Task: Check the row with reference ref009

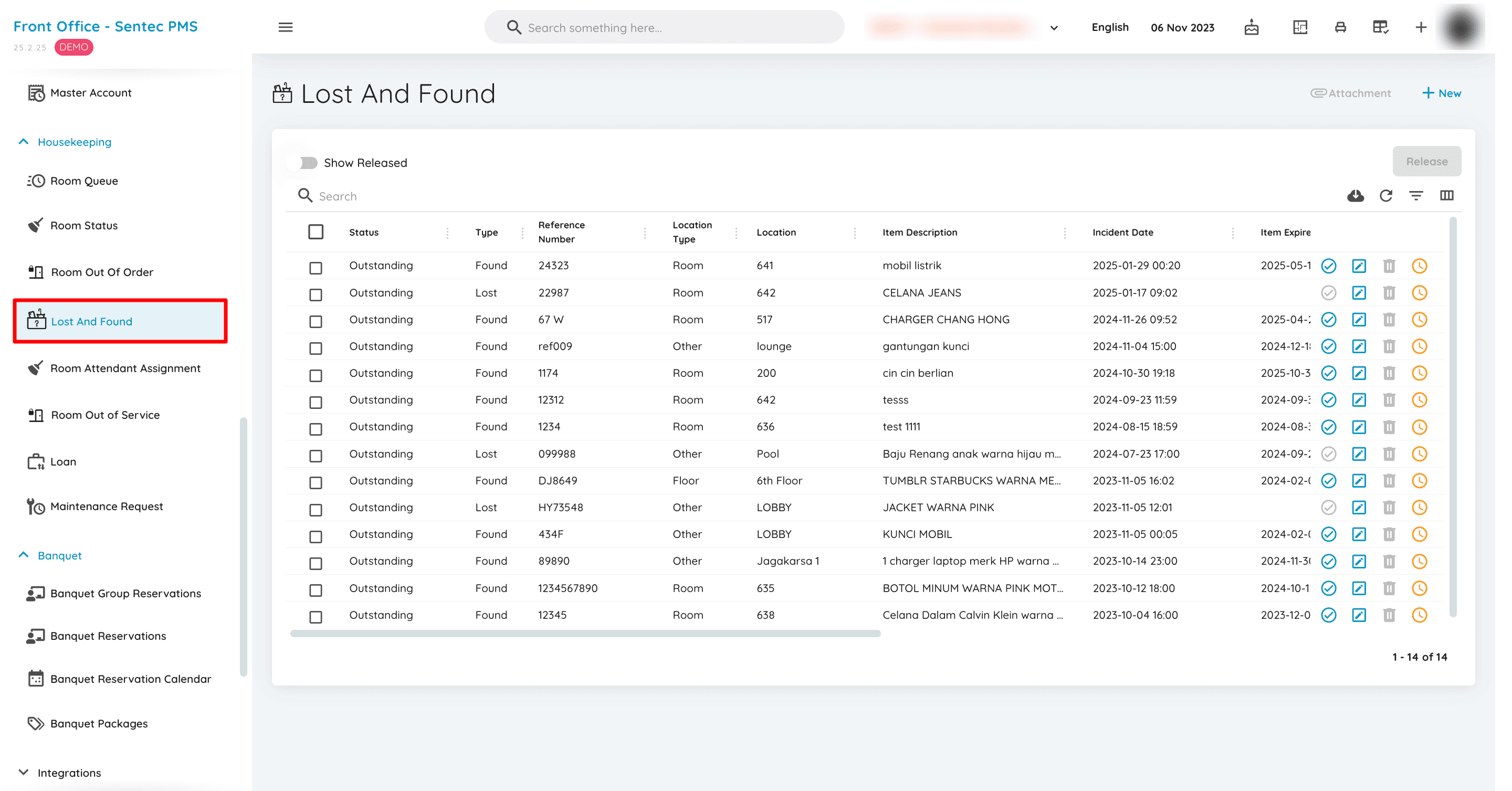Action: 316,348
